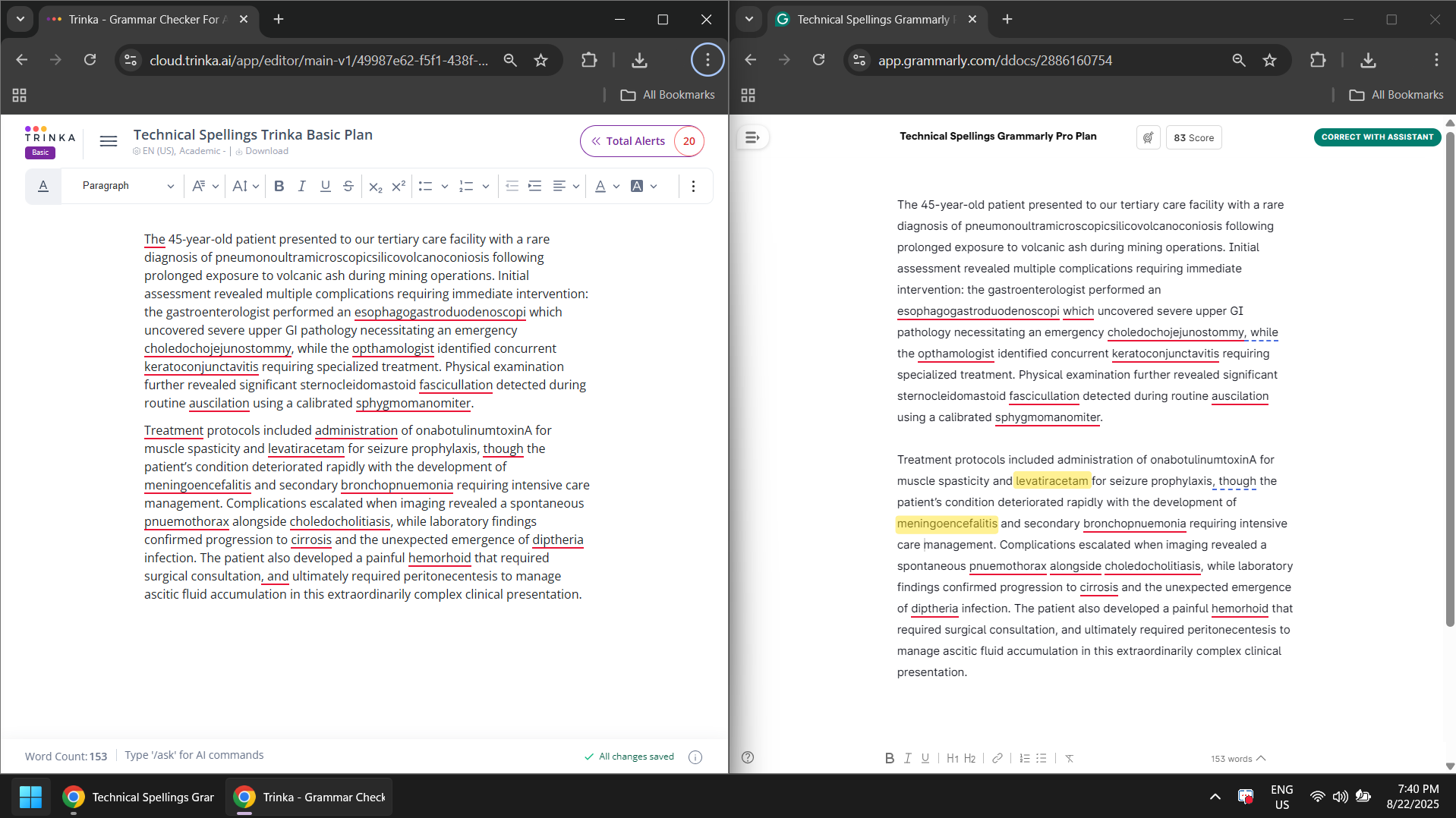This screenshot has height=818, width=1456.
Task: Toggle Bold in the Grammarly bottom toolbar
Action: [889, 758]
